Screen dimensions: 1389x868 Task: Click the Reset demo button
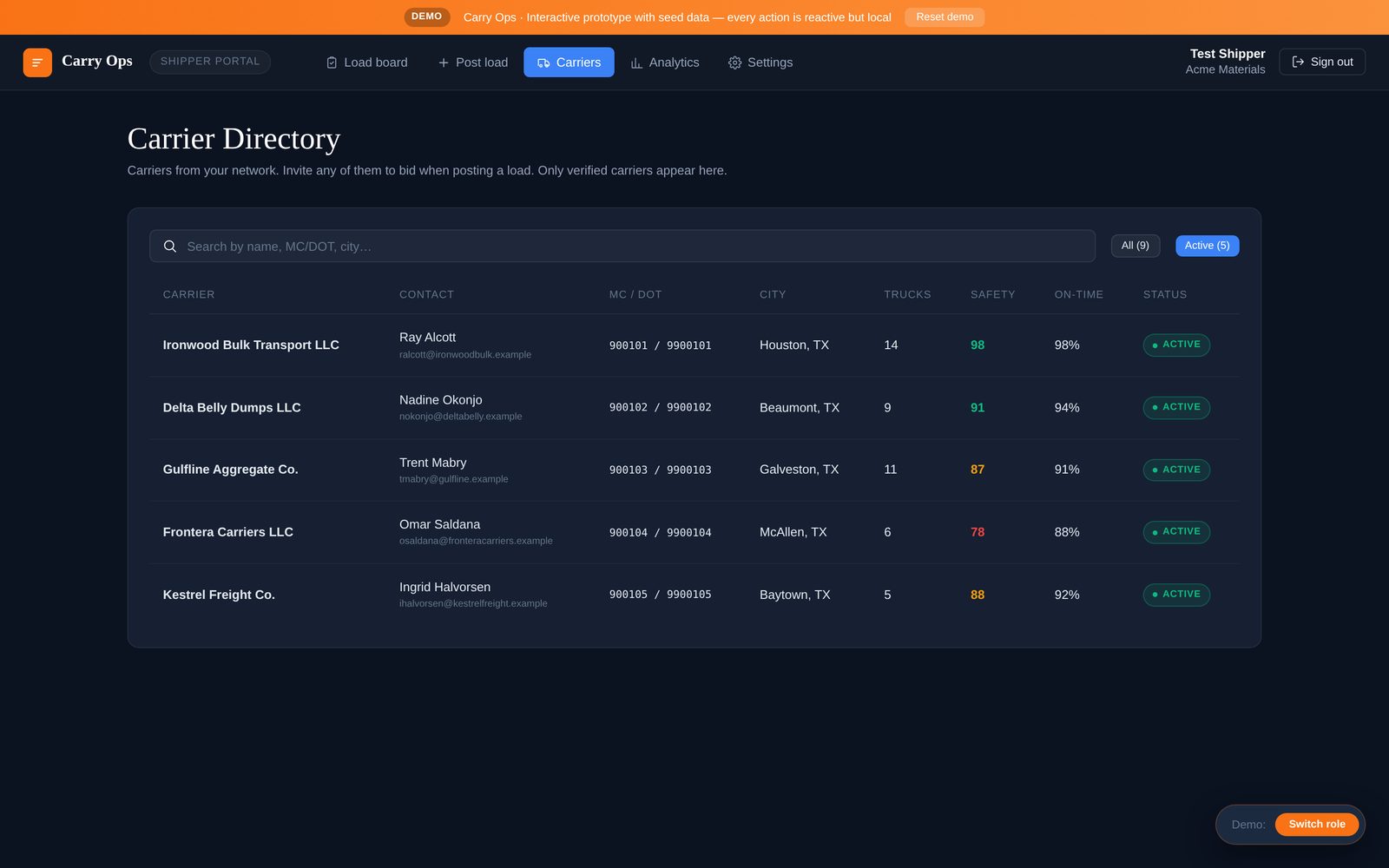pyautogui.click(x=945, y=17)
